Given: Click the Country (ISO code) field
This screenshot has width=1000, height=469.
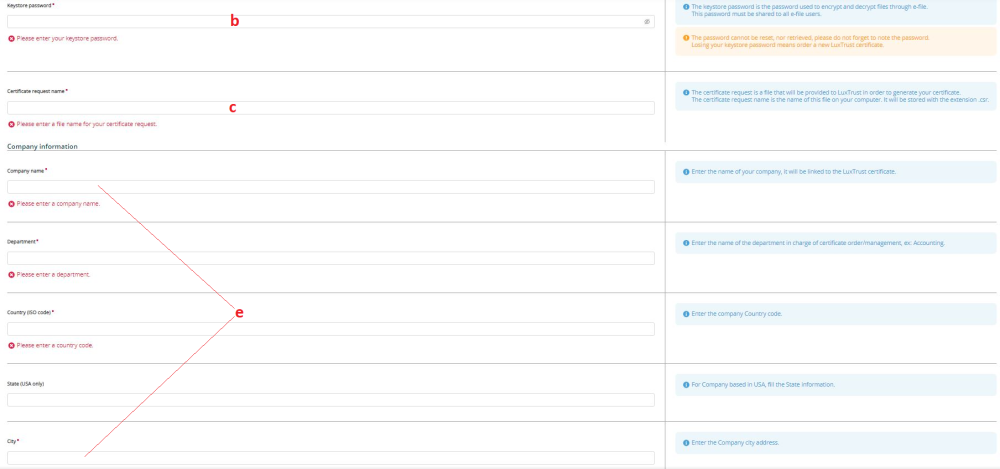Looking at the screenshot, I should tap(330, 329).
